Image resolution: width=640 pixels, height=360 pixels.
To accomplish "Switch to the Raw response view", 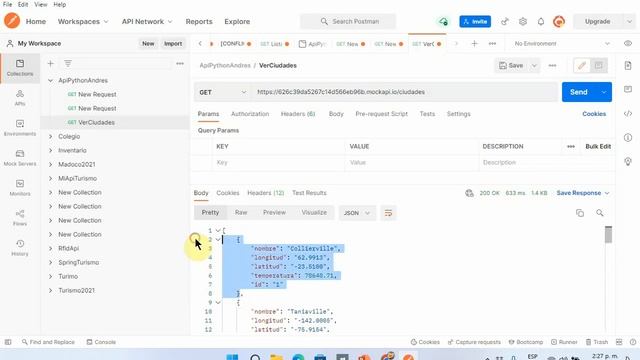I will [x=241, y=212].
